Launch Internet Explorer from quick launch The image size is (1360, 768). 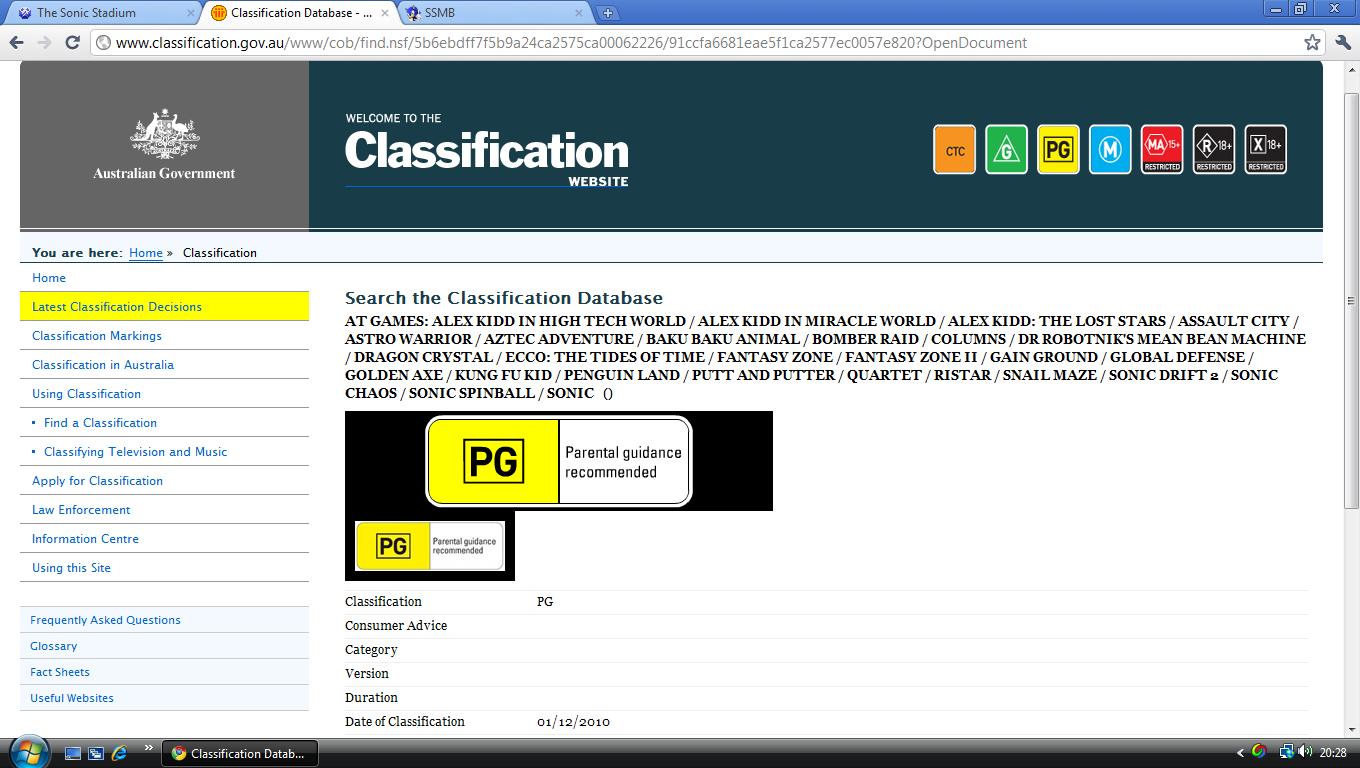pyautogui.click(x=120, y=753)
